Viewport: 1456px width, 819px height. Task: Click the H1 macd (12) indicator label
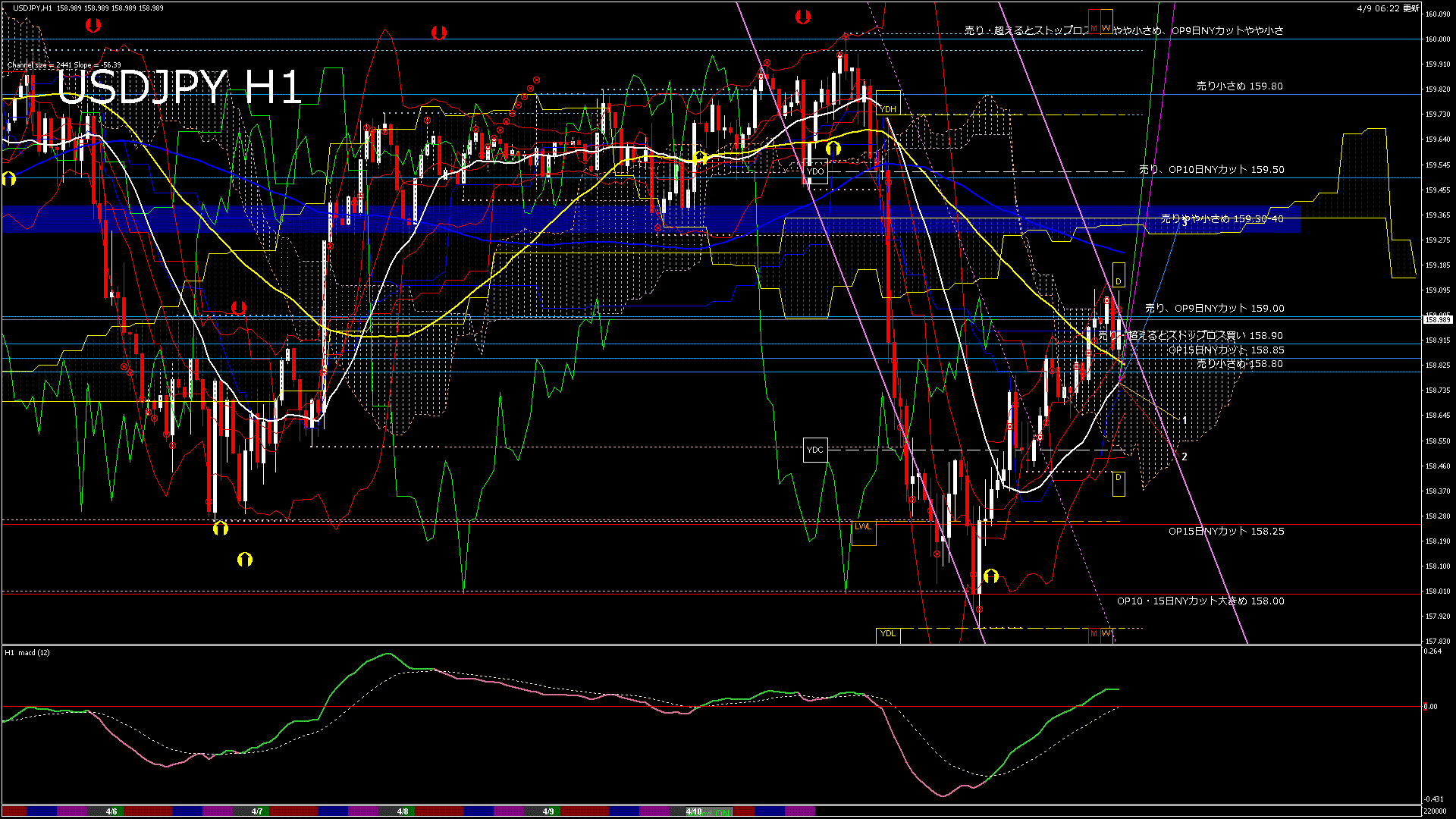(x=27, y=651)
